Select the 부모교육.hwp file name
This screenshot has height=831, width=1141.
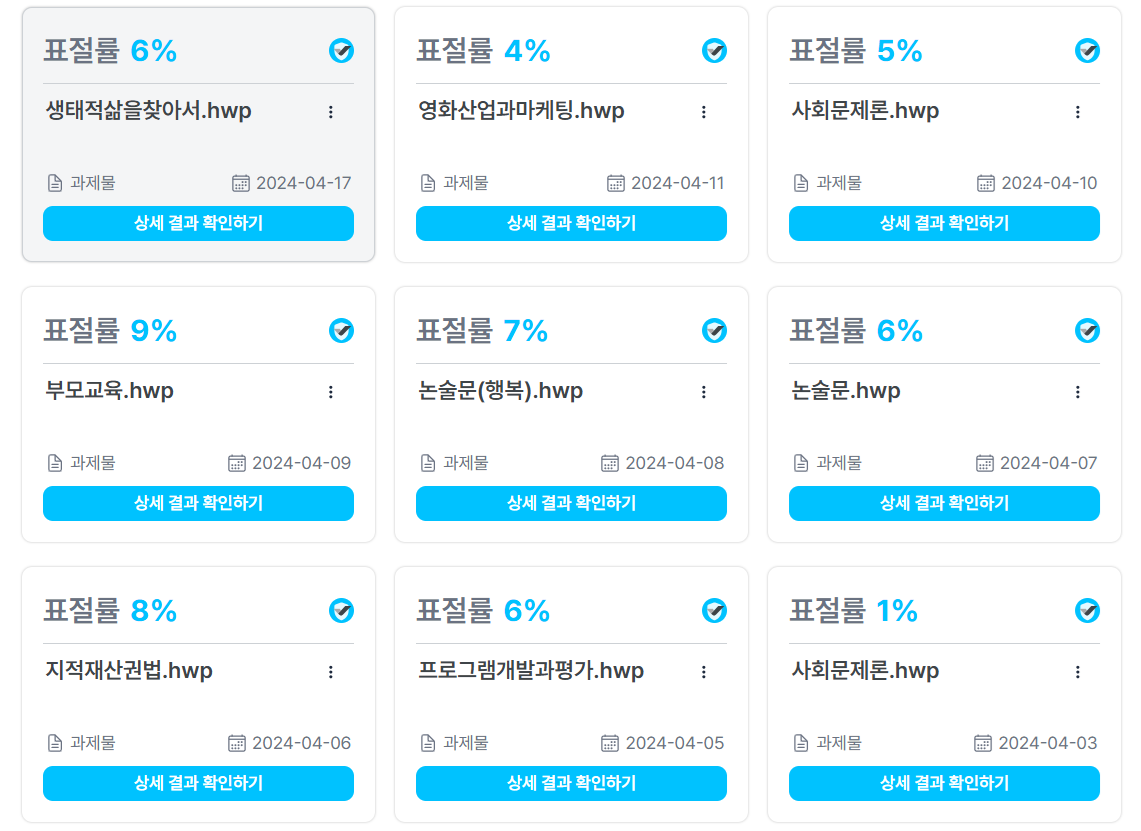(110, 391)
